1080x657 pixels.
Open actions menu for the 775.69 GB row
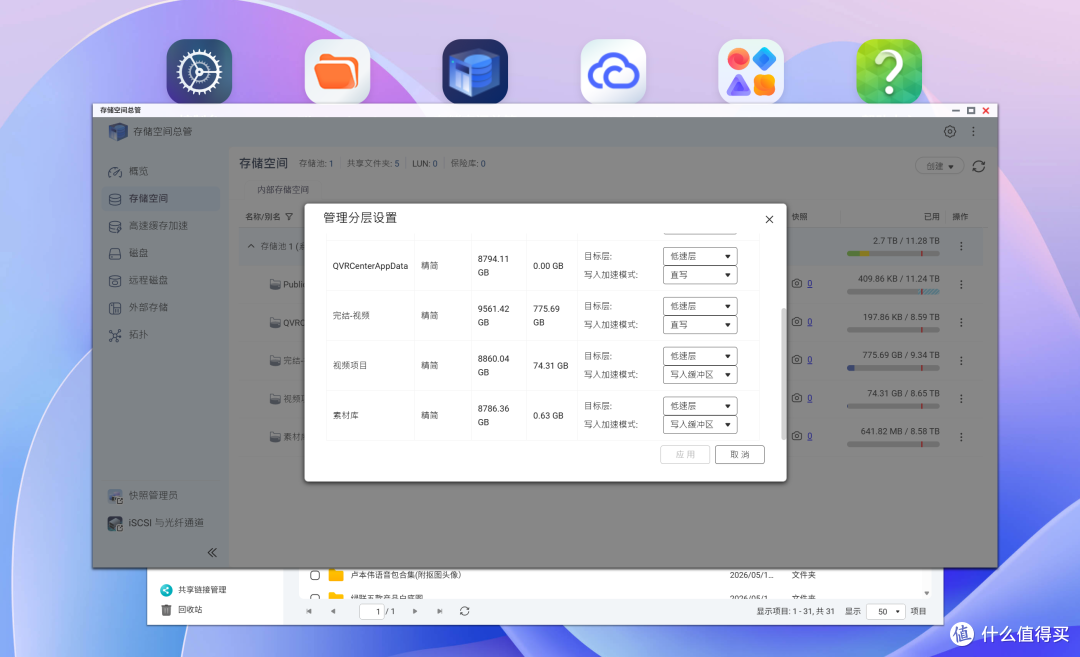coord(962,360)
